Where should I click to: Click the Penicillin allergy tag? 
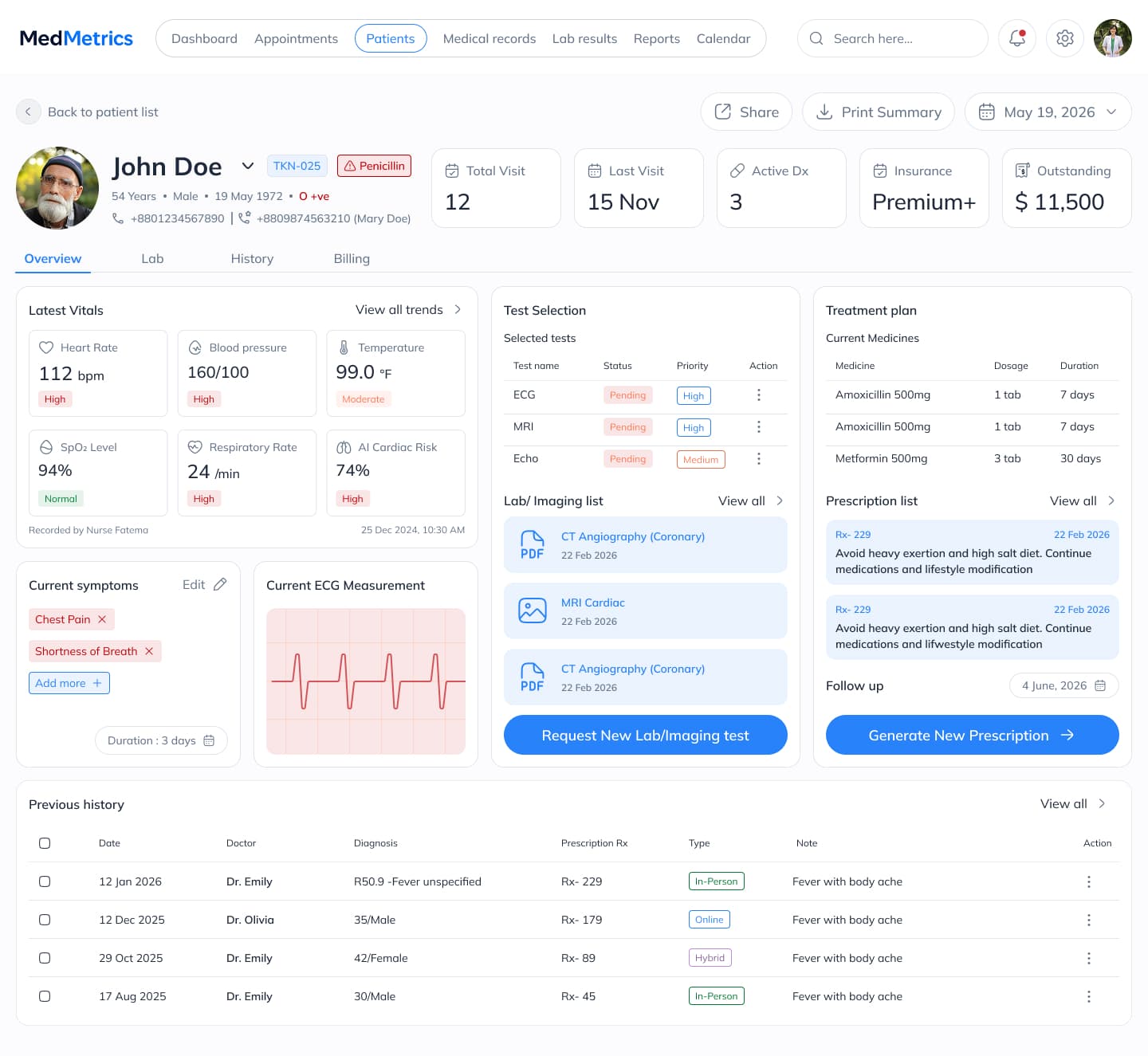click(x=374, y=166)
